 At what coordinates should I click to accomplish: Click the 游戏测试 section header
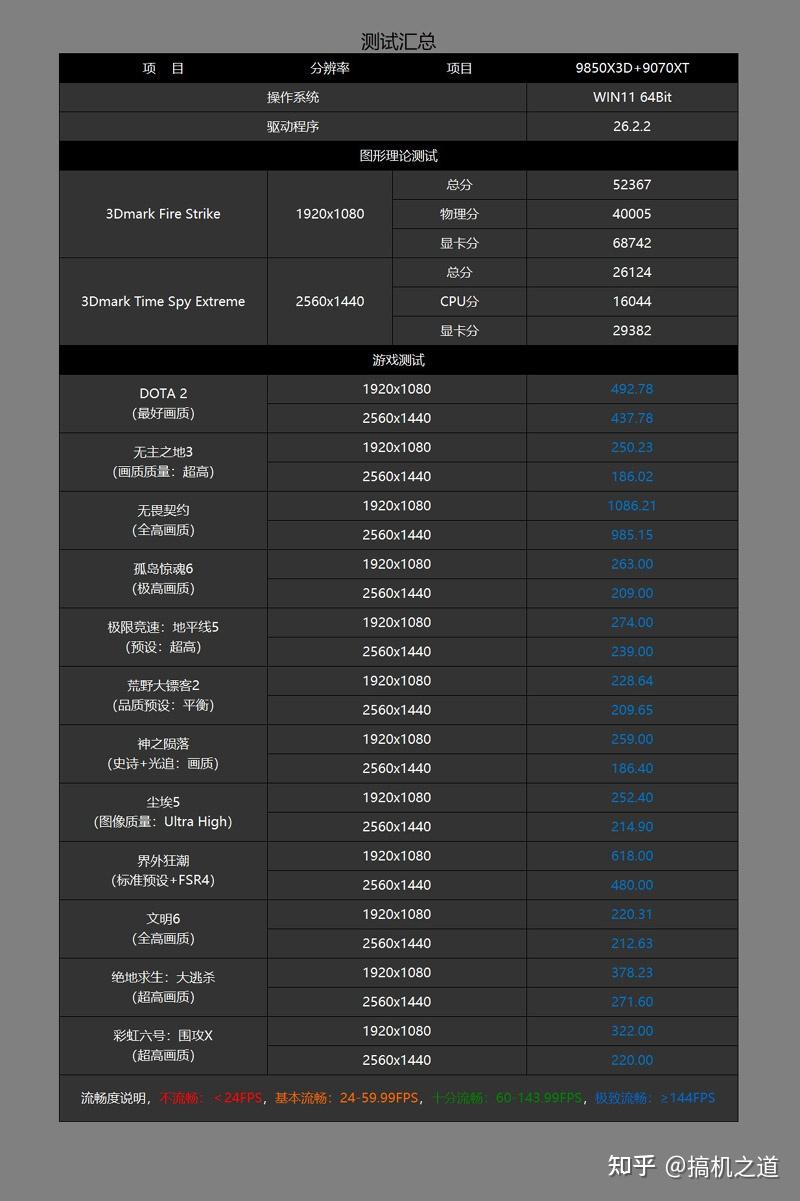click(x=398, y=360)
